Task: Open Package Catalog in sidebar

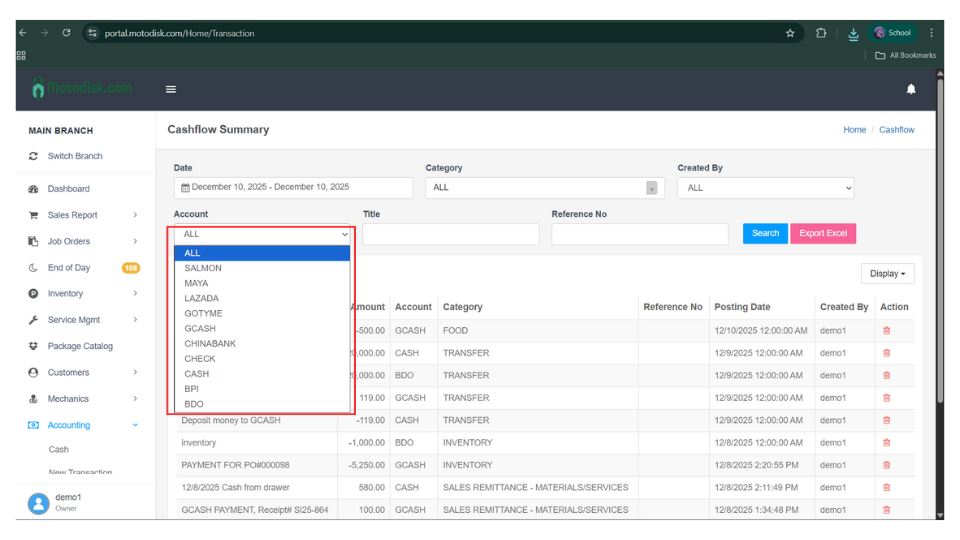Action: tap(80, 346)
